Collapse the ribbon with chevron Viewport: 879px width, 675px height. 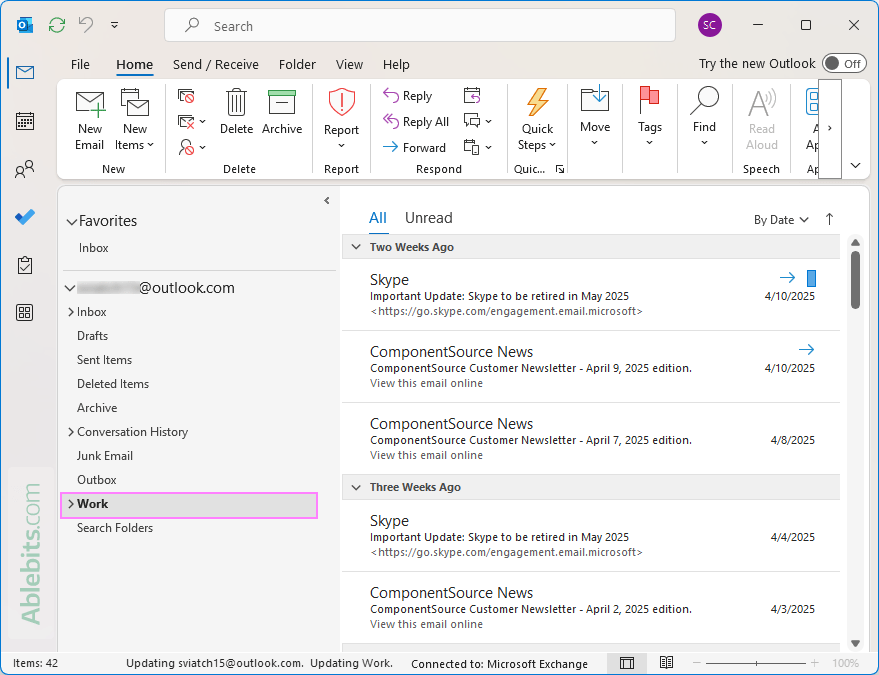coord(855,165)
